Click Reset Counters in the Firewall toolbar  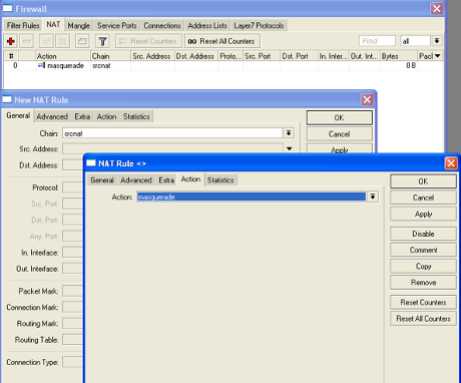coord(148,41)
